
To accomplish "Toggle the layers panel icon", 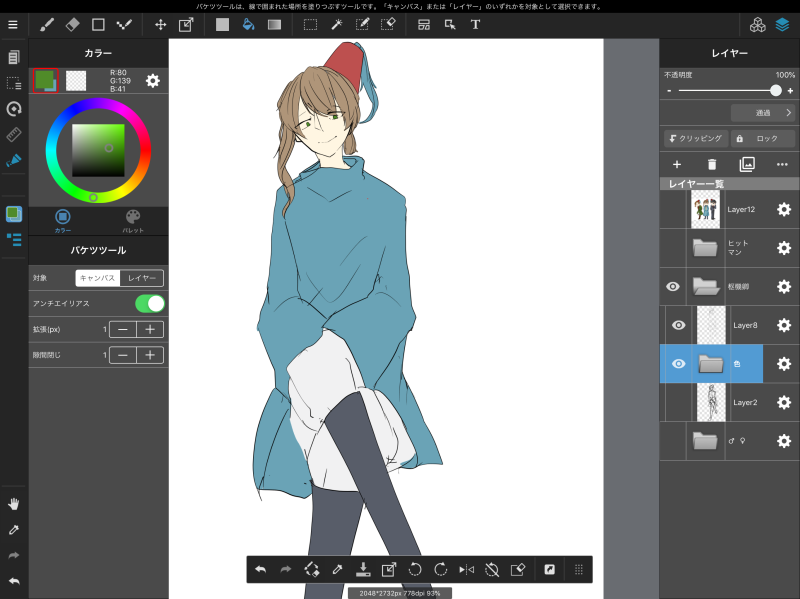I will [783, 24].
